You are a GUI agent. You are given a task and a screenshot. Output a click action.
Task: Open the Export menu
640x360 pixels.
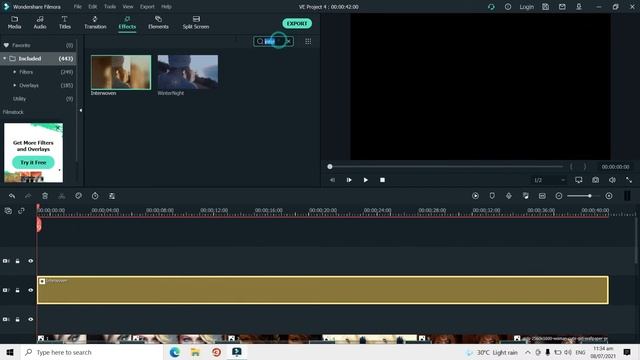147,7
